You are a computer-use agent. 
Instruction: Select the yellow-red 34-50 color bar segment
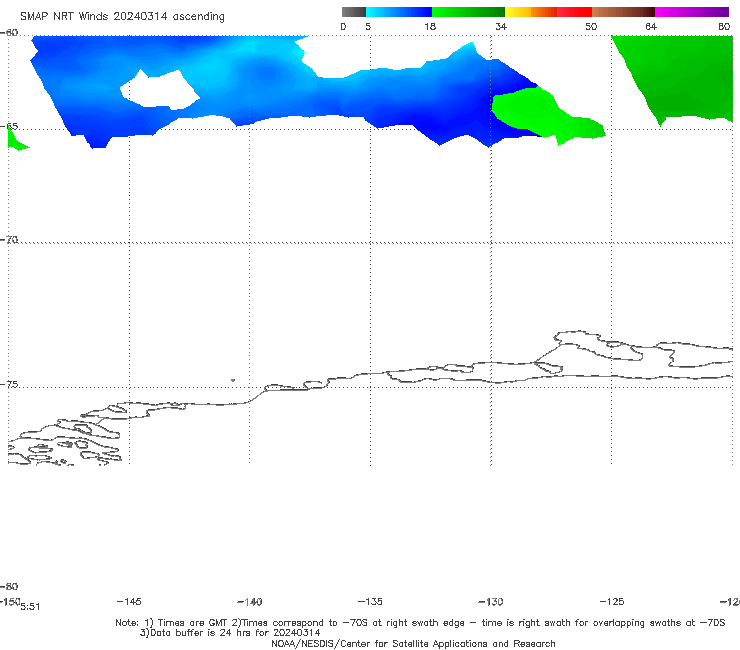(548, 12)
